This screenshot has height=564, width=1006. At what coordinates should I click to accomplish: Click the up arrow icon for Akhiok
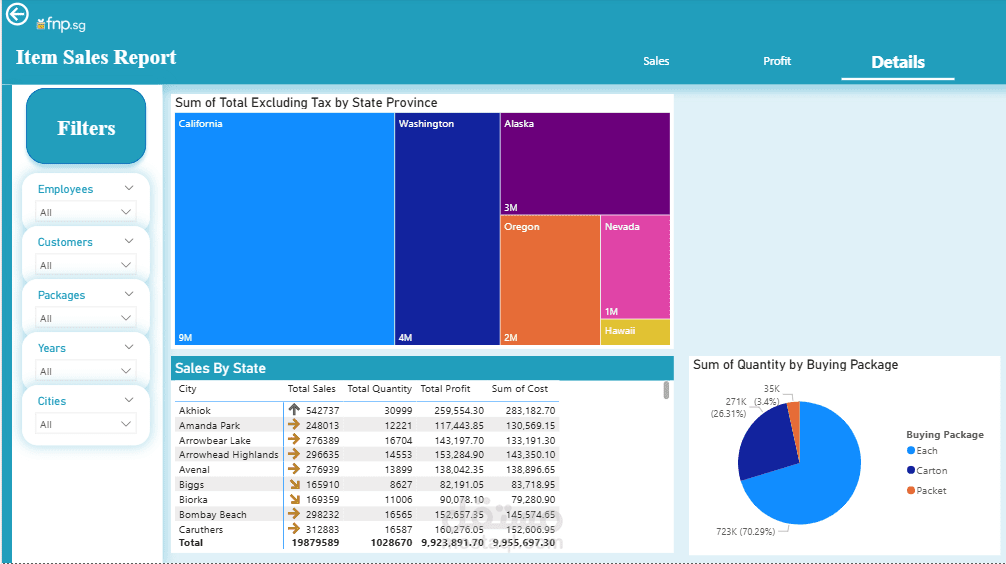[x=294, y=409]
